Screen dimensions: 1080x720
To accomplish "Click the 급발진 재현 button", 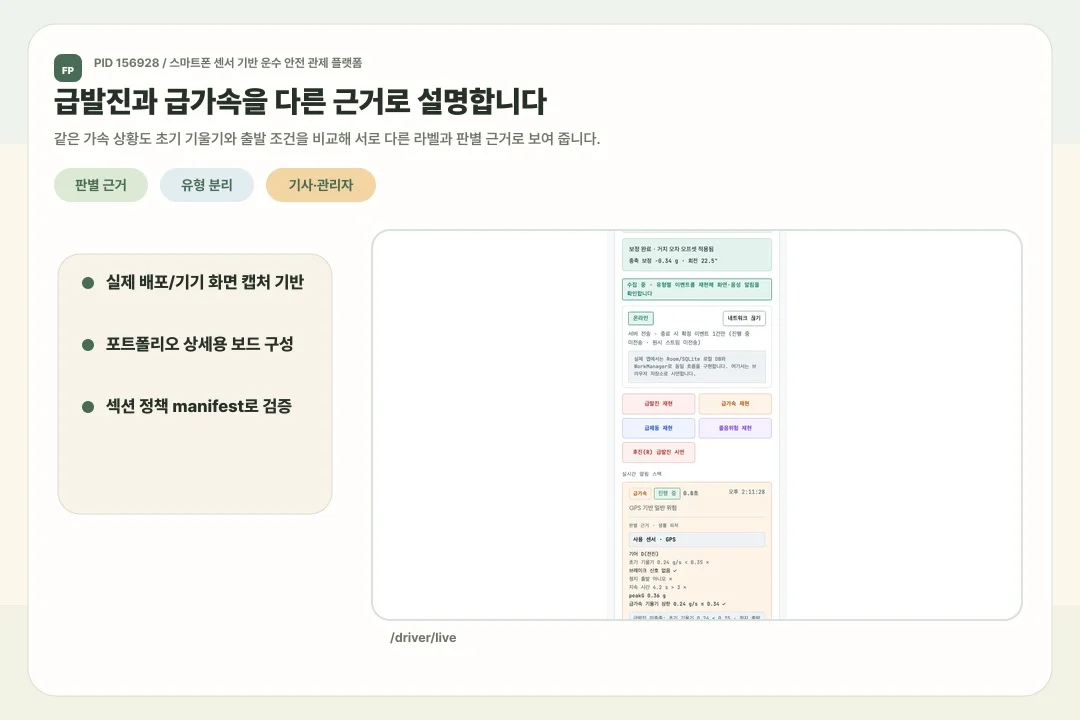I will 658,404.
